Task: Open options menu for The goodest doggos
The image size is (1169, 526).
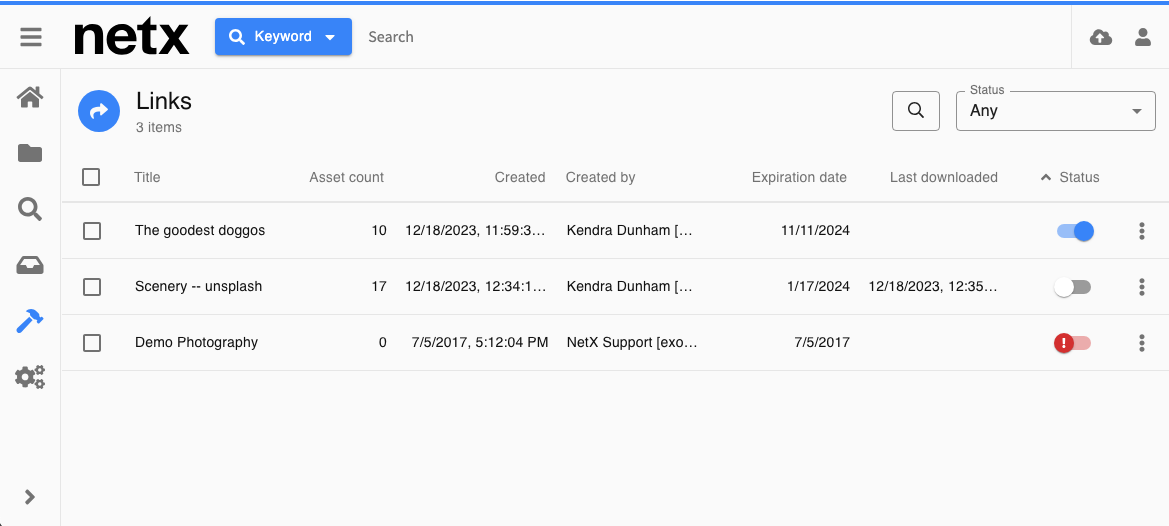Action: click(1141, 231)
